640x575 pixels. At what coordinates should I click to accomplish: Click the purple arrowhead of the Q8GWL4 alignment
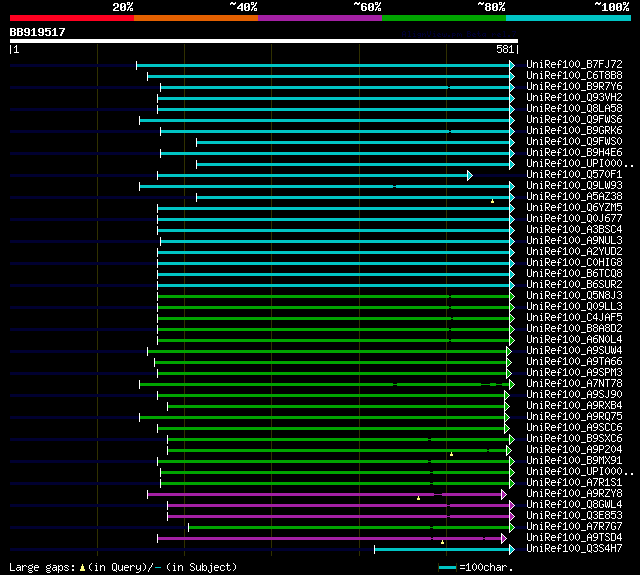[x=512, y=506]
